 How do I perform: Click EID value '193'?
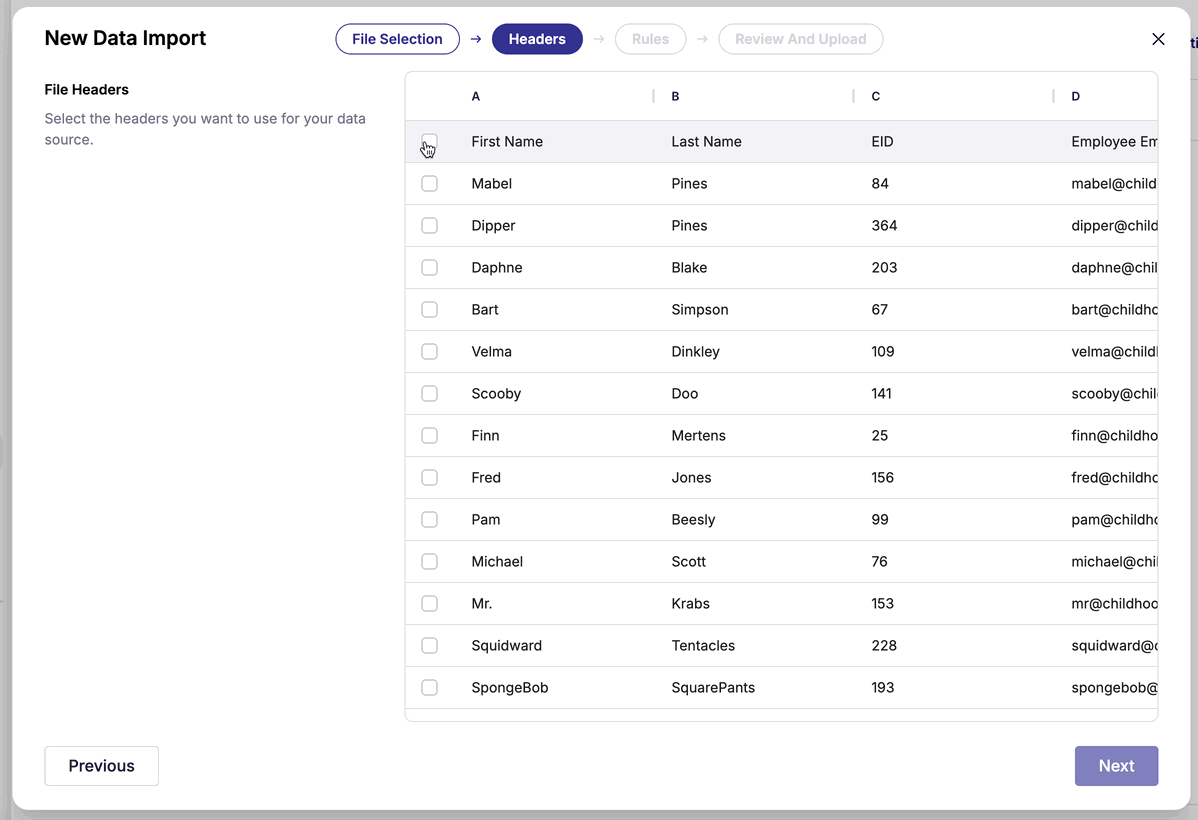(883, 688)
